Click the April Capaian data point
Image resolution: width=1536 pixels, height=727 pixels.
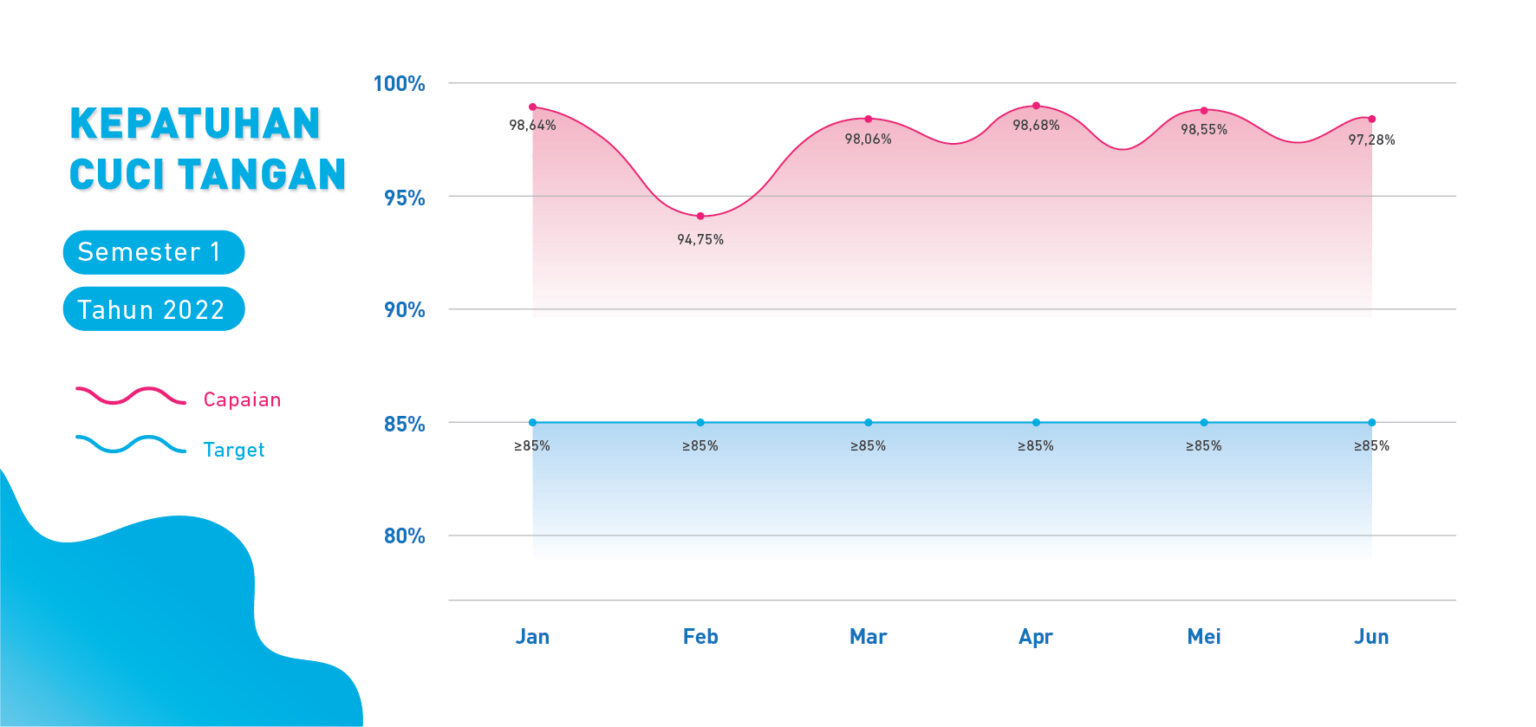tap(1036, 105)
